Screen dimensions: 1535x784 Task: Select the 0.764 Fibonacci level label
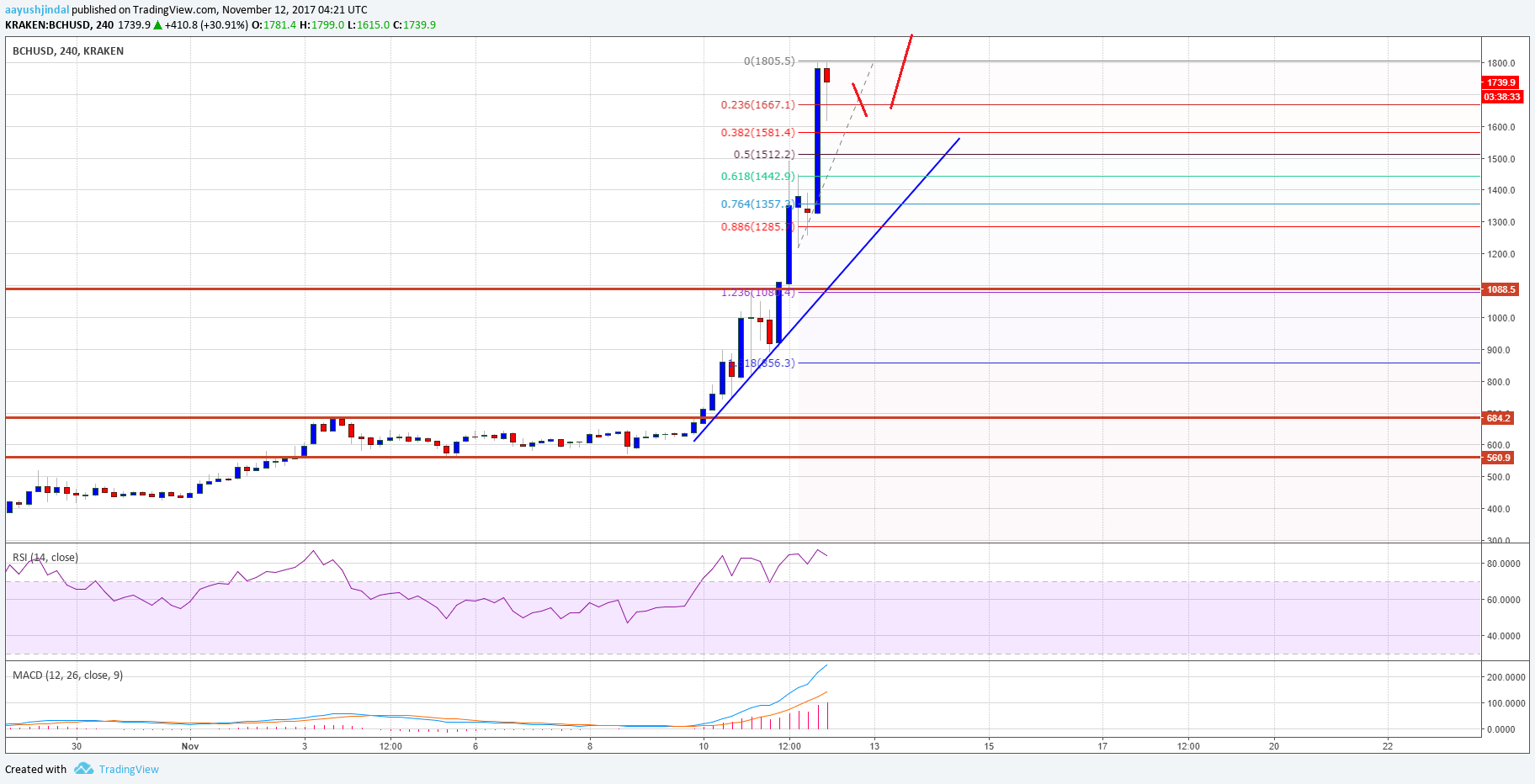757,204
